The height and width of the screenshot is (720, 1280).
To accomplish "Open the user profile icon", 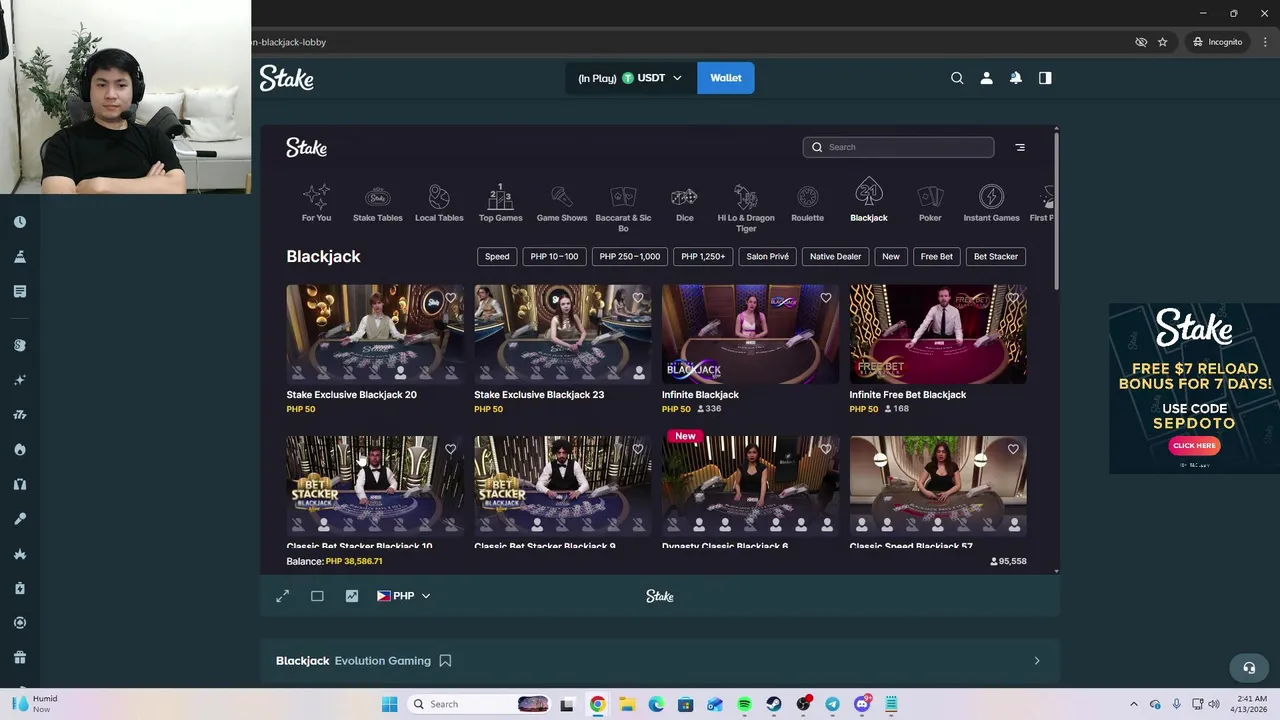I will tap(986, 78).
